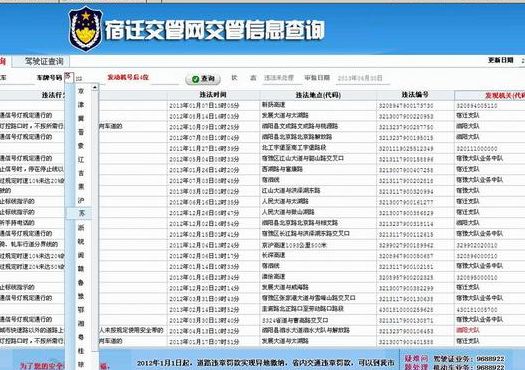Select 浙 from the province list
The width and height of the screenshot is (525, 370).
(81, 228)
